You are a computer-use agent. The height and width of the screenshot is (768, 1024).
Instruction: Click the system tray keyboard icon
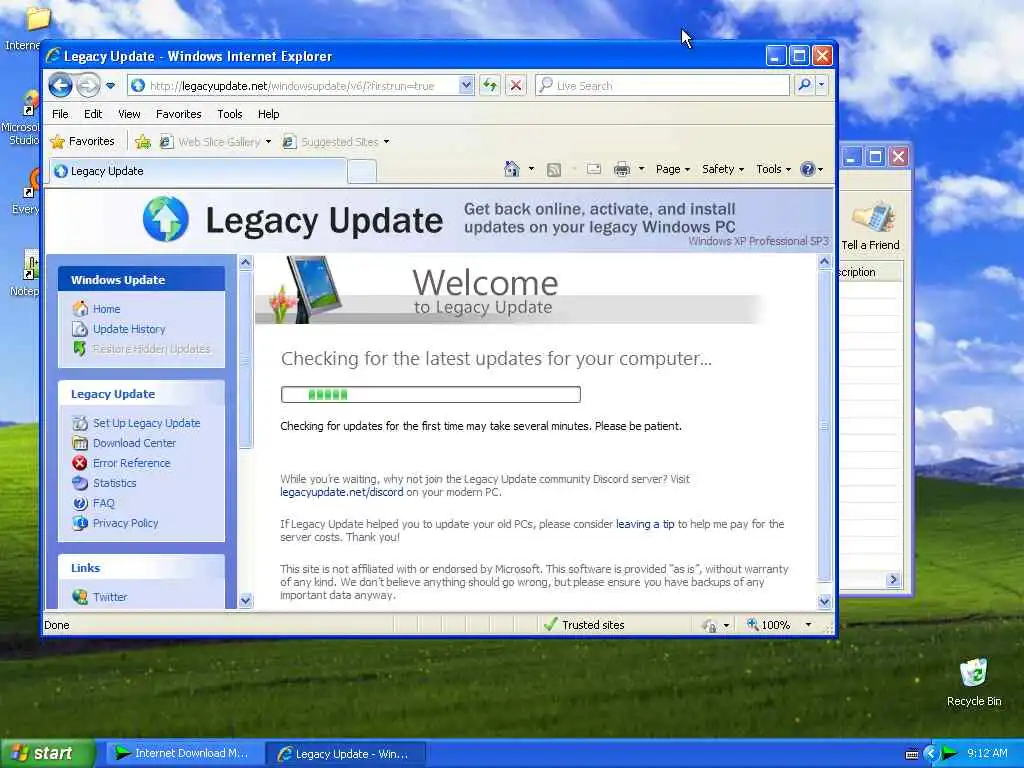point(912,754)
